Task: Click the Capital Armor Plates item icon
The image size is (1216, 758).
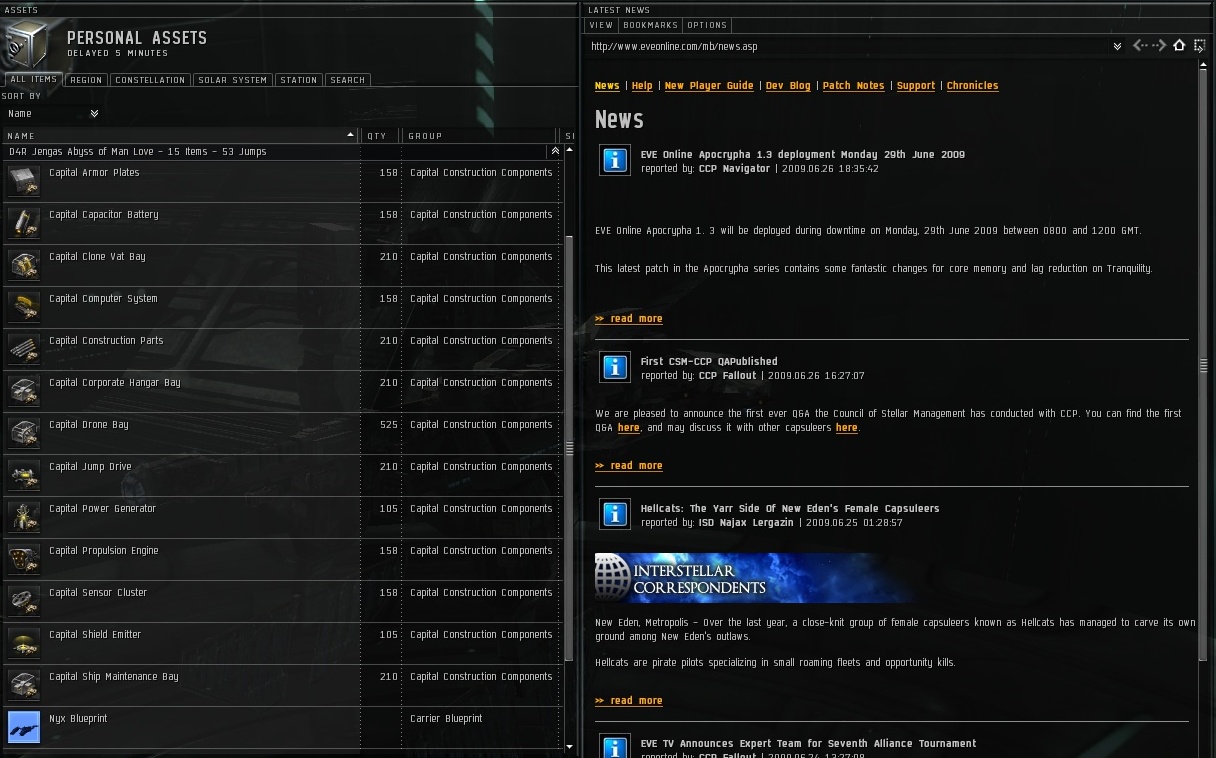Action: click(24, 181)
